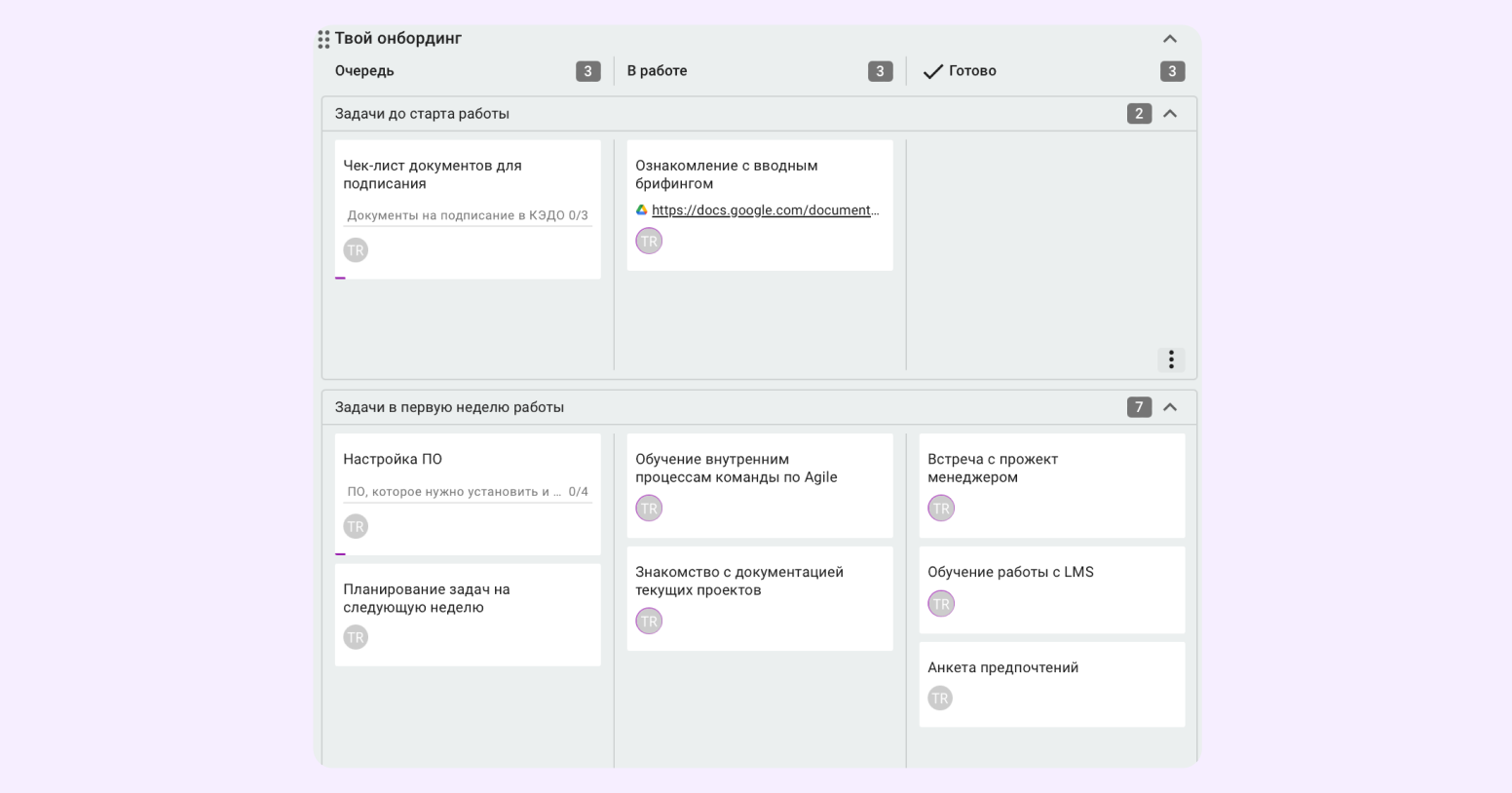Collapse the Задачи до старта работы section
Screen dimensions: 1512x793
1170,114
